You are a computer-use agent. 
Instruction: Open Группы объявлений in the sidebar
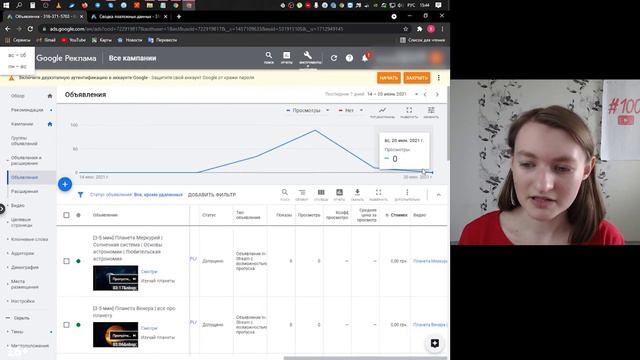(x=24, y=141)
